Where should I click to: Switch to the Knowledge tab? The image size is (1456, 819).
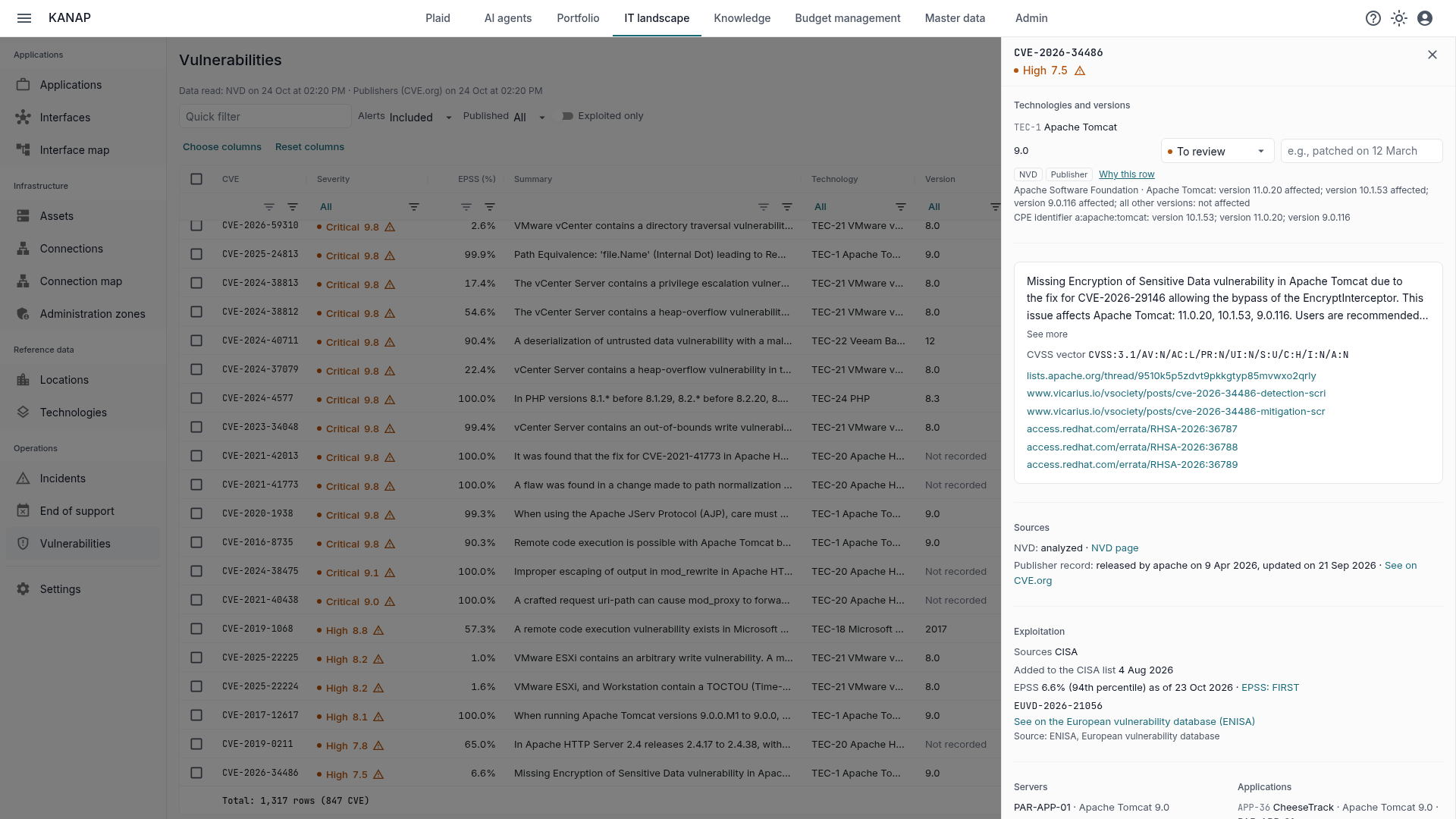point(742,18)
